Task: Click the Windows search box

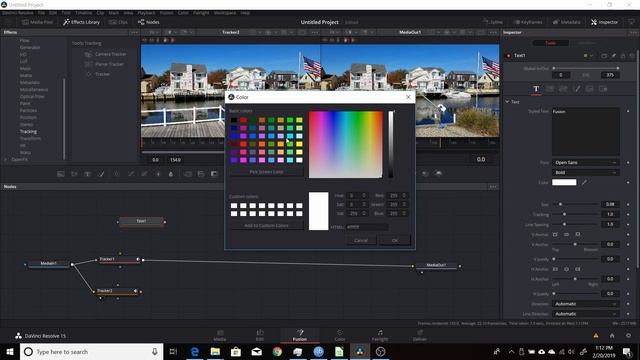Action: click(x=91, y=351)
